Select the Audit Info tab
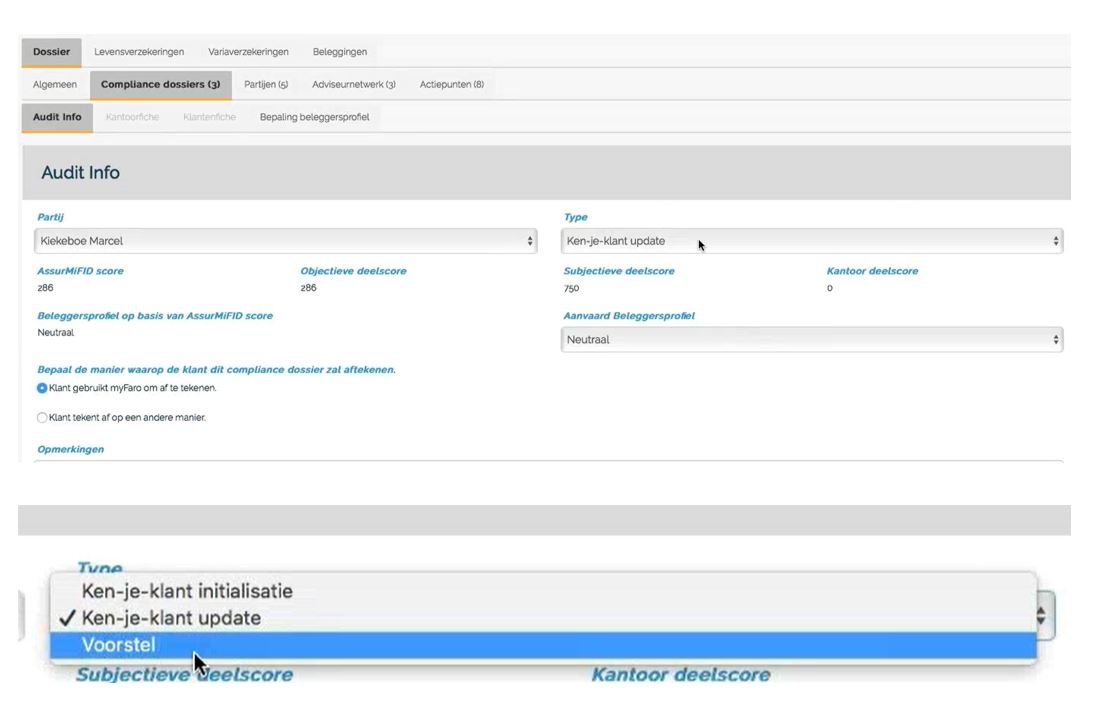 (57, 117)
